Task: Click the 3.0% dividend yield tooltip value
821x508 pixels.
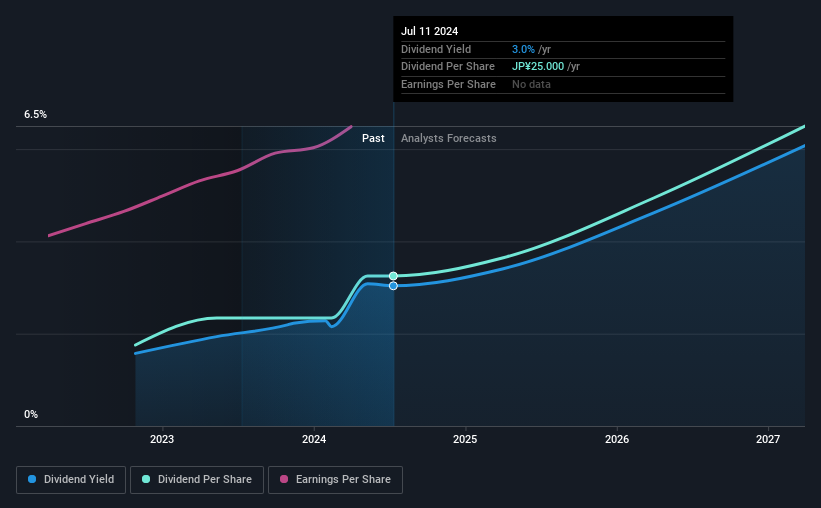Action: click(523, 49)
